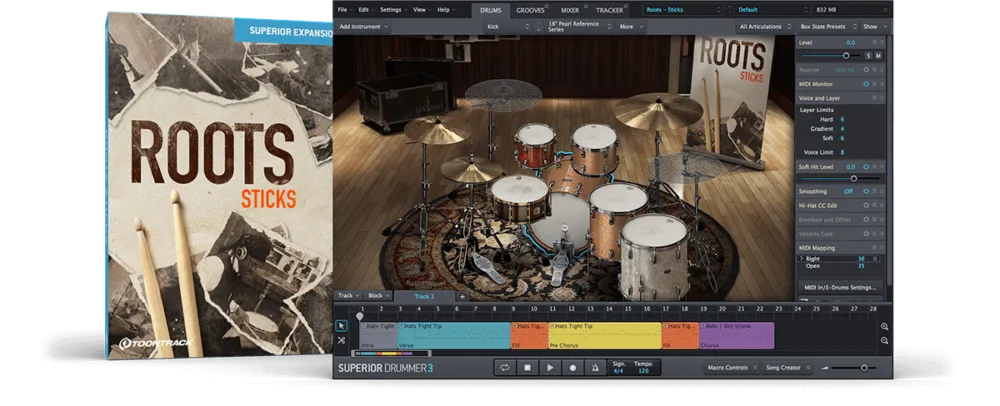Viewport: 1000px width, 406px height.
Task: Select the snare drum on the kit
Action: (x=519, y=198)
